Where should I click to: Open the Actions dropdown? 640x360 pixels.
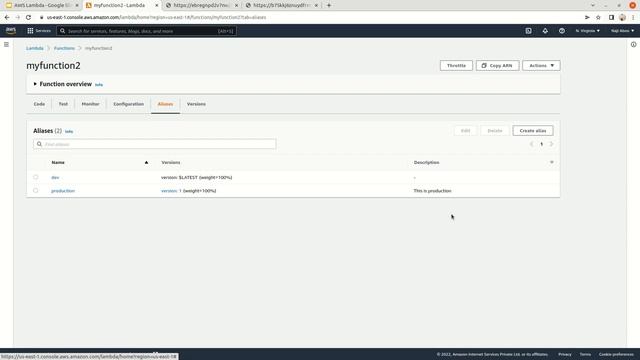541,66
